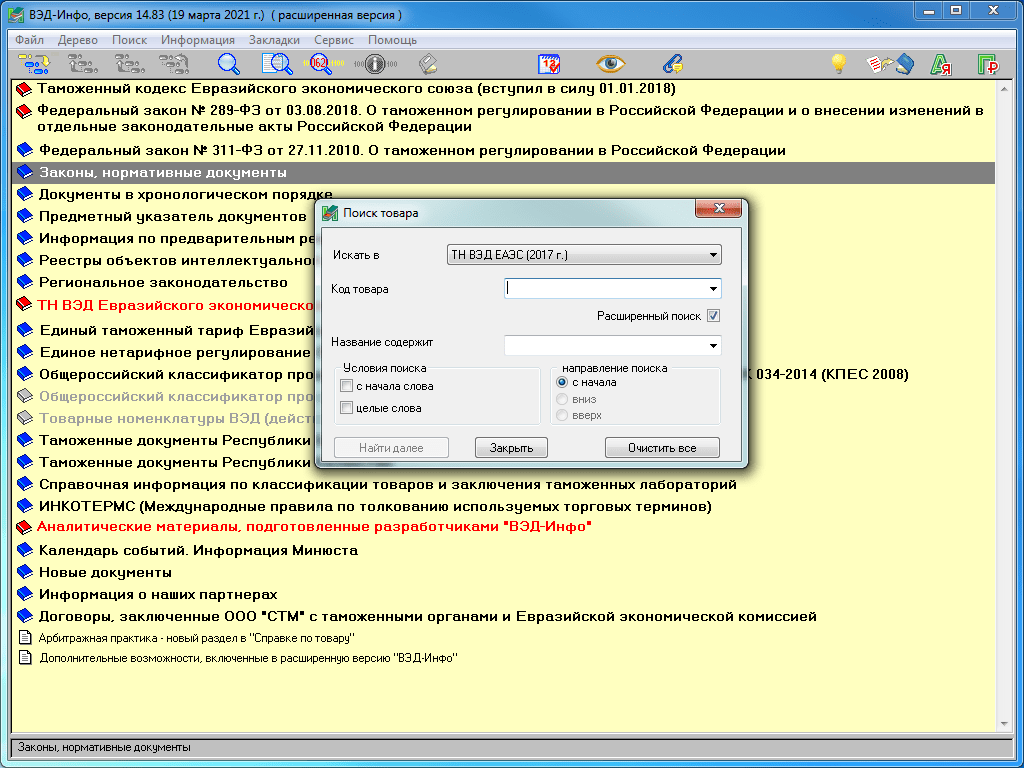Open the 'Закладки' menu

274,40
